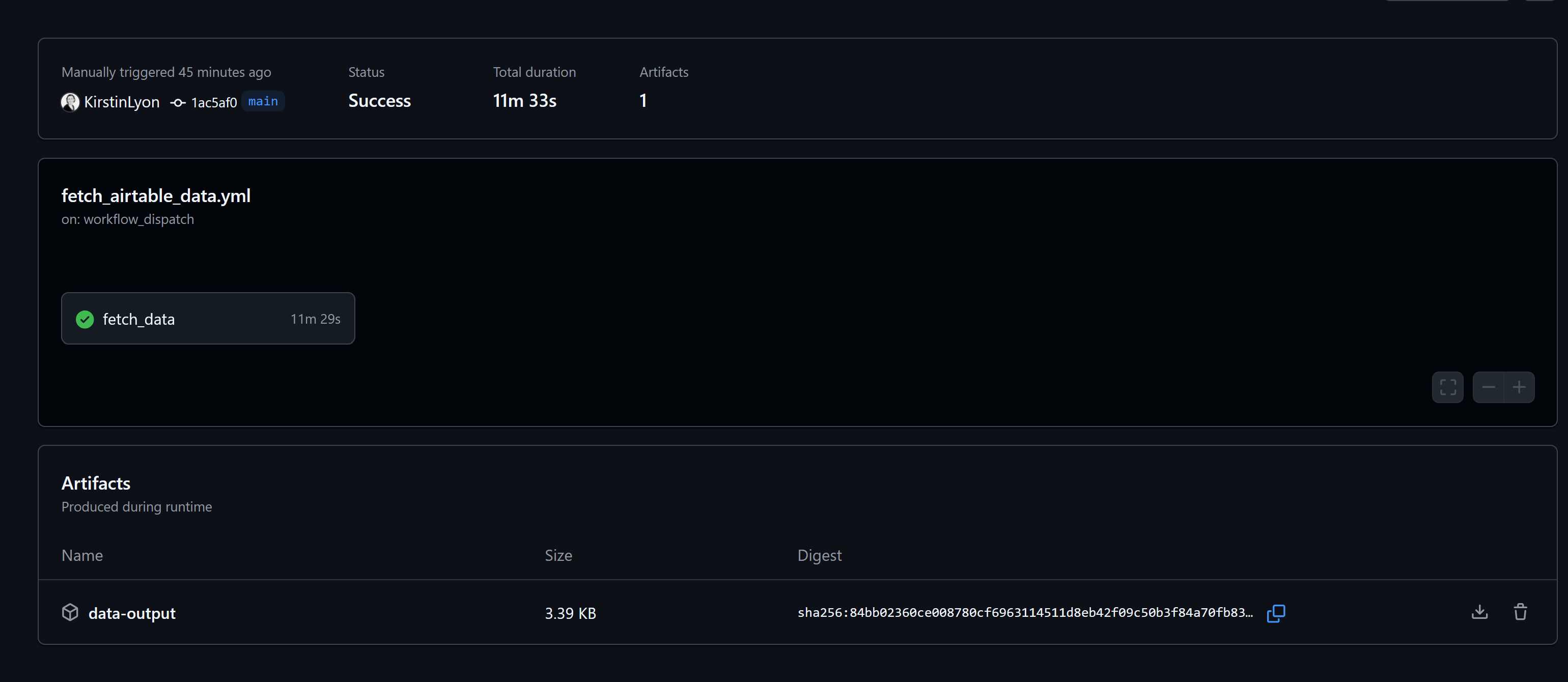Screen dimensions: 1568x682
Task: Select the Success status value
Action: 379,100
